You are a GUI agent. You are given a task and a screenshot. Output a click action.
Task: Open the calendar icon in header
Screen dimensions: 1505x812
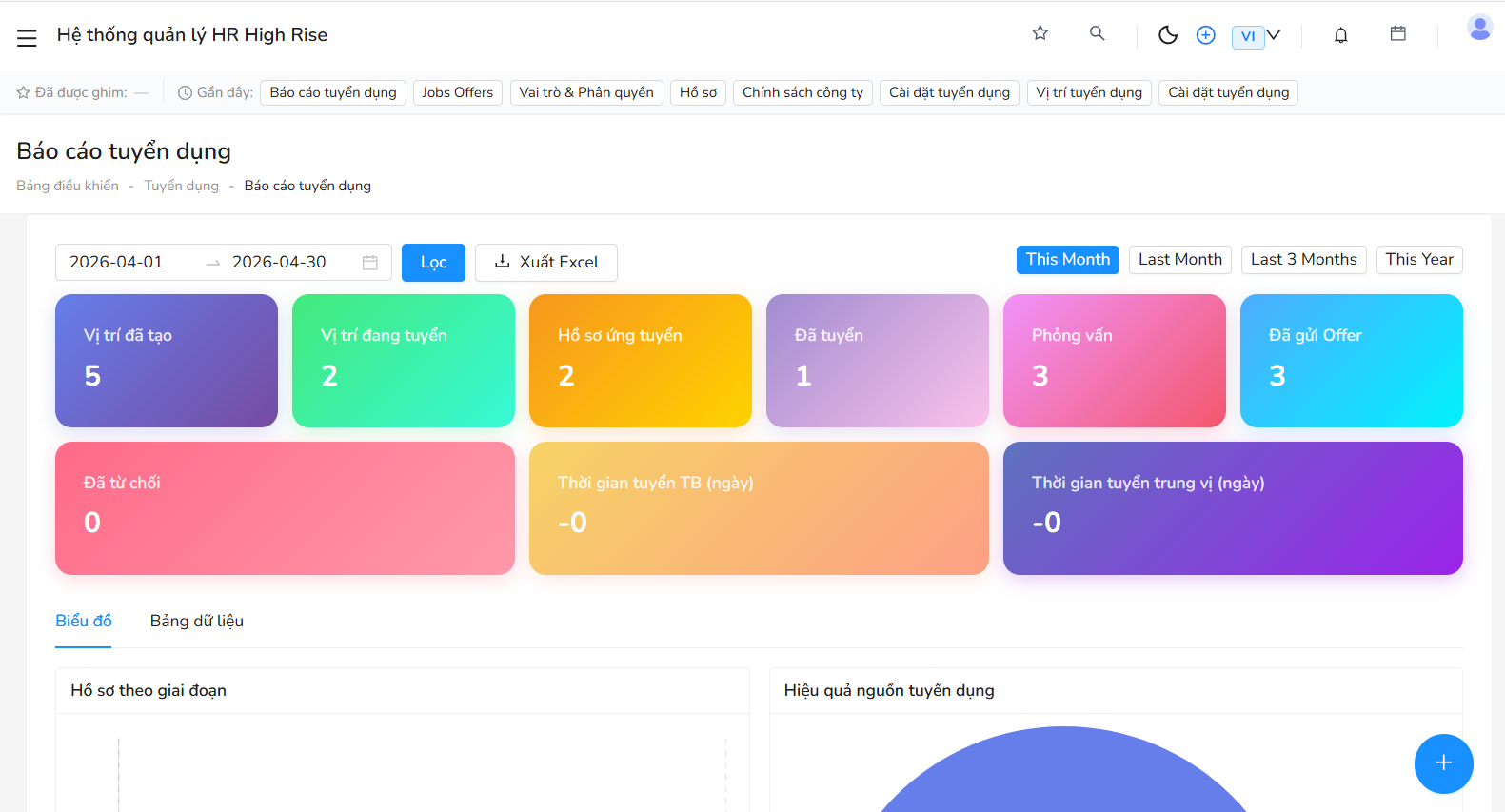pyautogui.click(x=1398, y=33)
